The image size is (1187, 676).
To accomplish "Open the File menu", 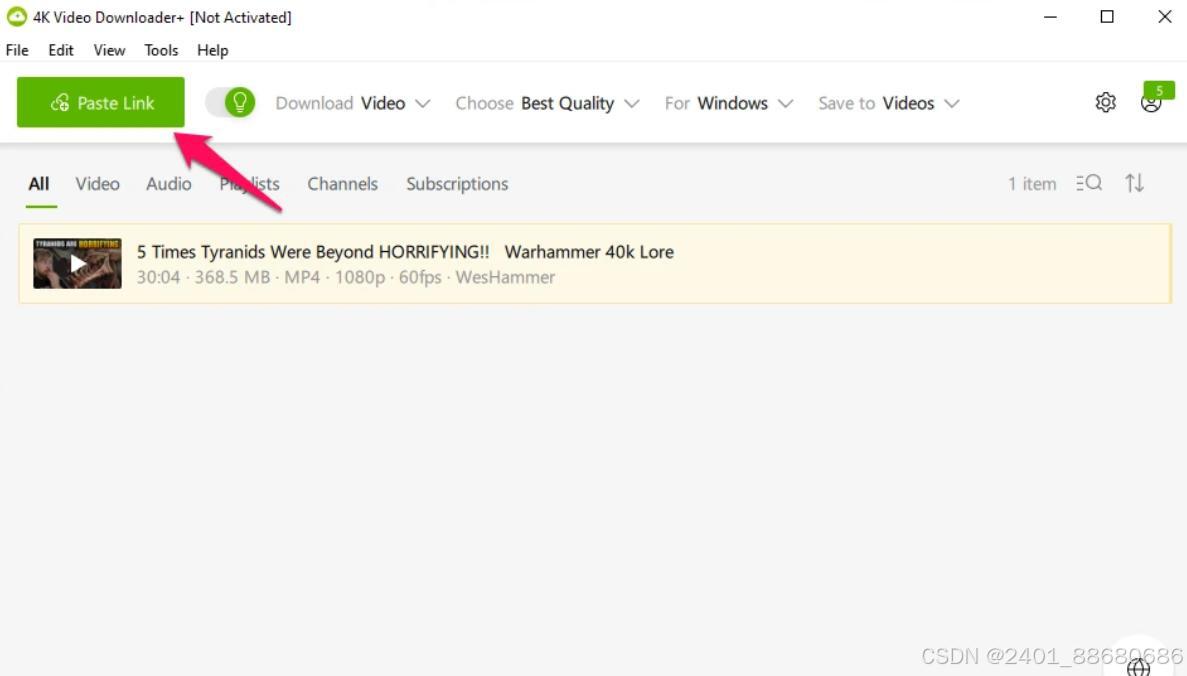I will click(17, 50).
